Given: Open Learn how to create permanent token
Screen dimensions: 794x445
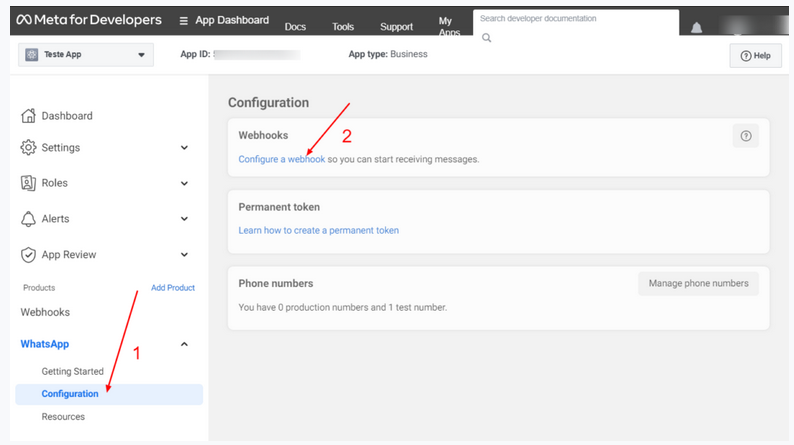Looking at the screenshot, I should (x=318, y=230).
